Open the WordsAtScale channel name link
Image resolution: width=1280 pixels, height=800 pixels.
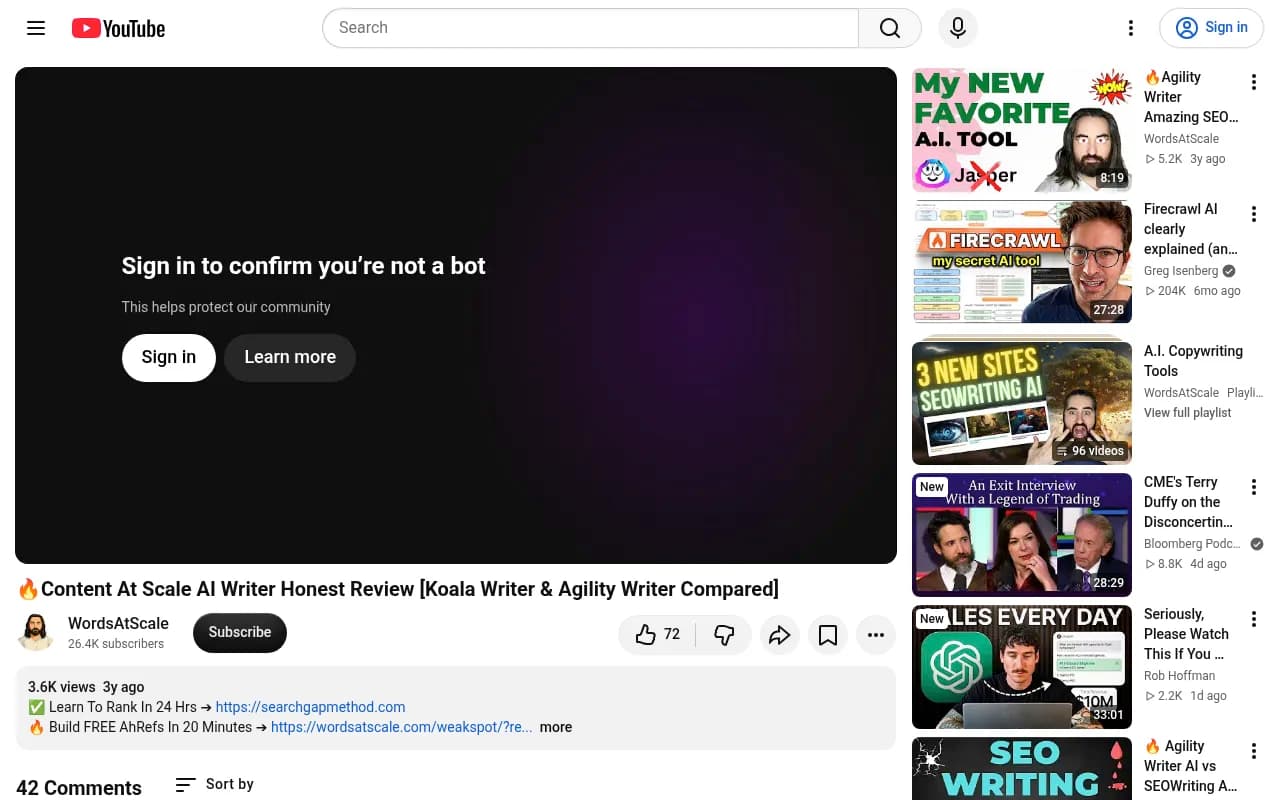118,623
